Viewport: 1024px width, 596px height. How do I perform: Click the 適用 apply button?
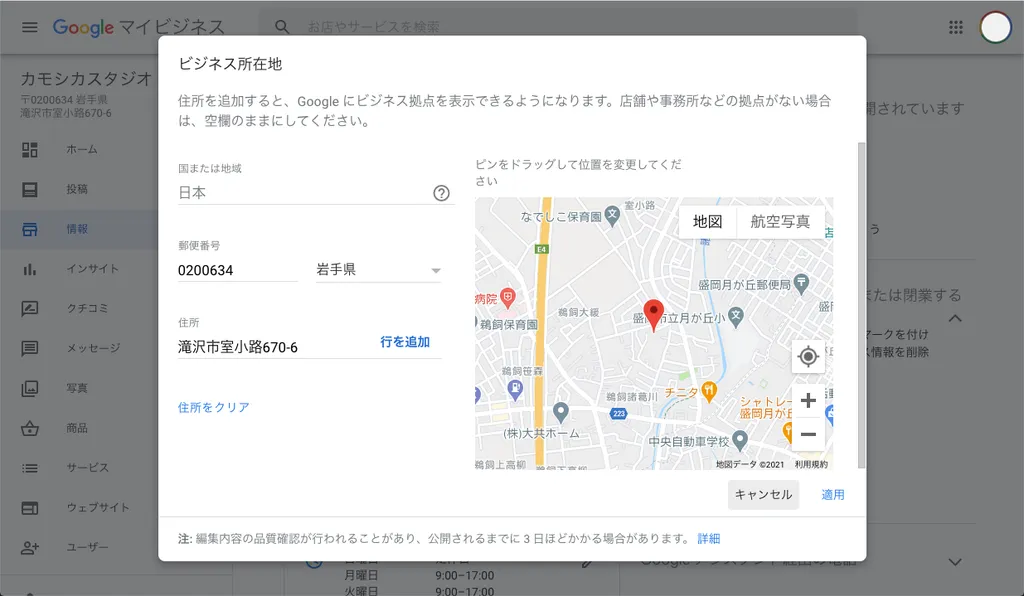(x=833, y=495)
